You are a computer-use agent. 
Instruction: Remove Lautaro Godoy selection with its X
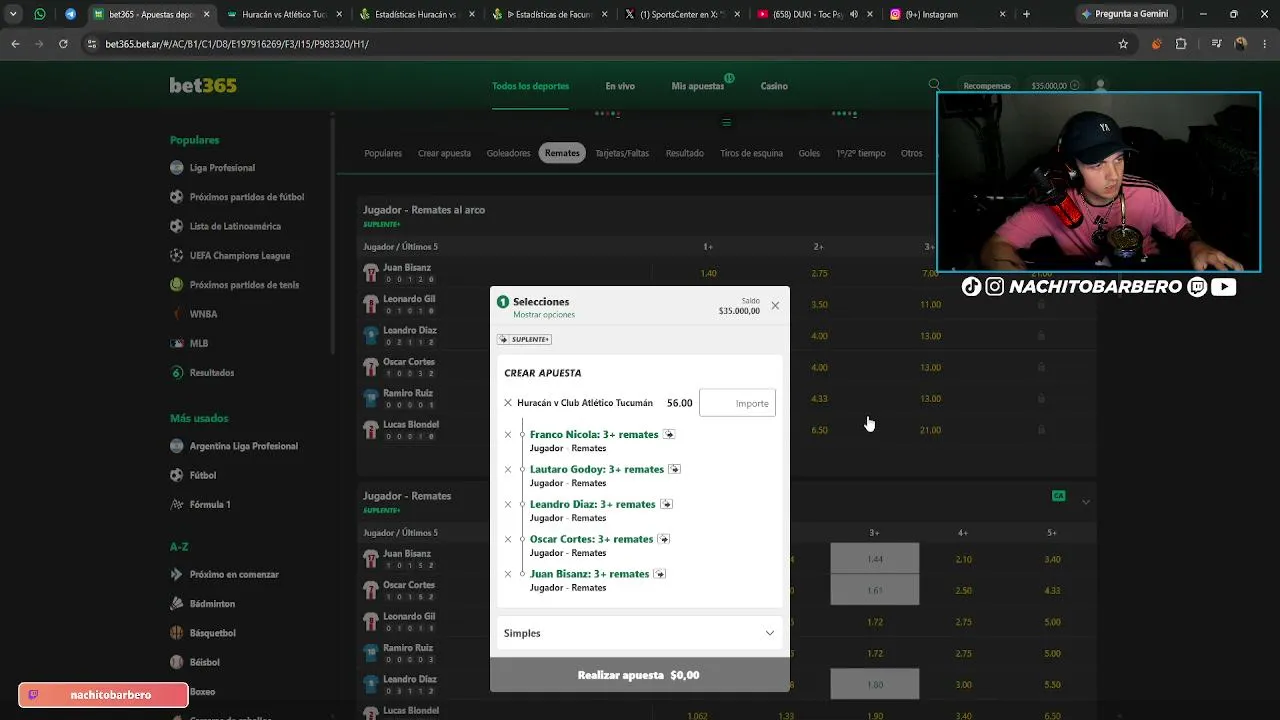pyautogui.click(x=508, y=470)
